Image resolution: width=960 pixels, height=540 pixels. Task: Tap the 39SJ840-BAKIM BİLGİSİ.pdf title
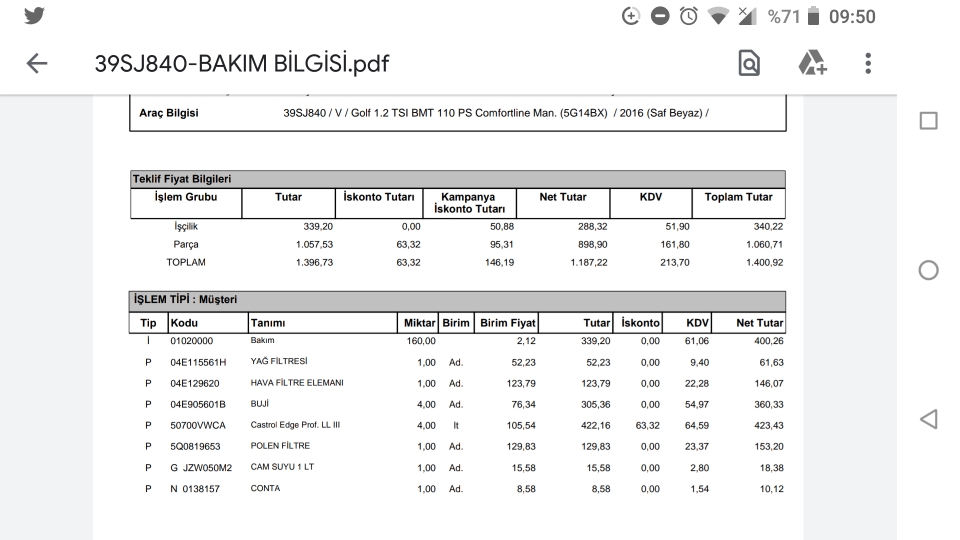[x=241, y=64]
